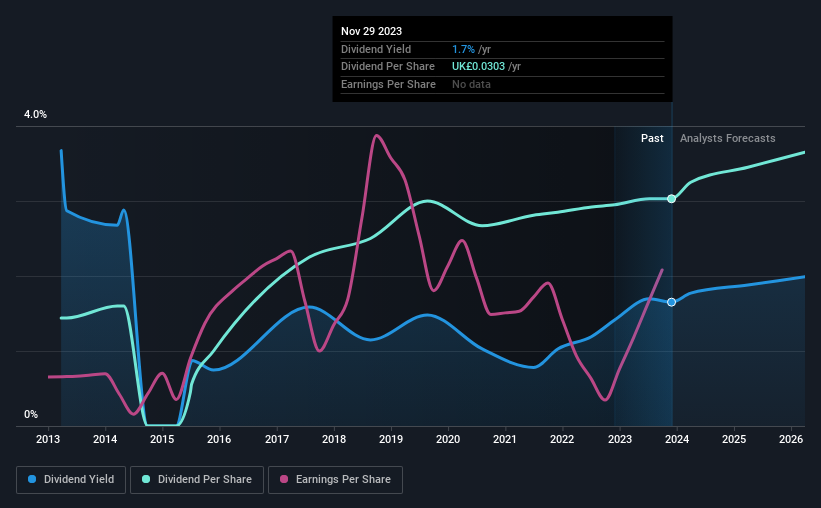Click the 2022 x-axis label
Image resolution: width=821 pixels, height=508 pixels.
pos(562,439)
